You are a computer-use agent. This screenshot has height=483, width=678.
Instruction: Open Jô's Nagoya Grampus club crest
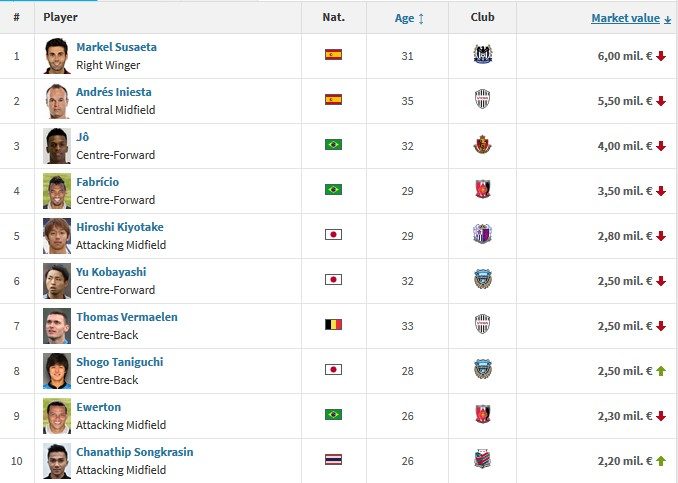click(483, 144)
